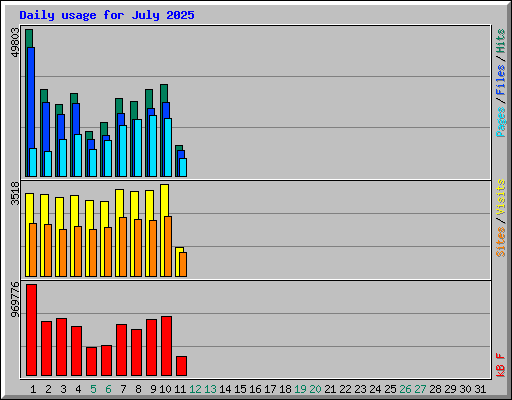The width and height of the screenshot is (512, 400).
Task: Click day 31 on the x-axis
Action: pos(480,389)
